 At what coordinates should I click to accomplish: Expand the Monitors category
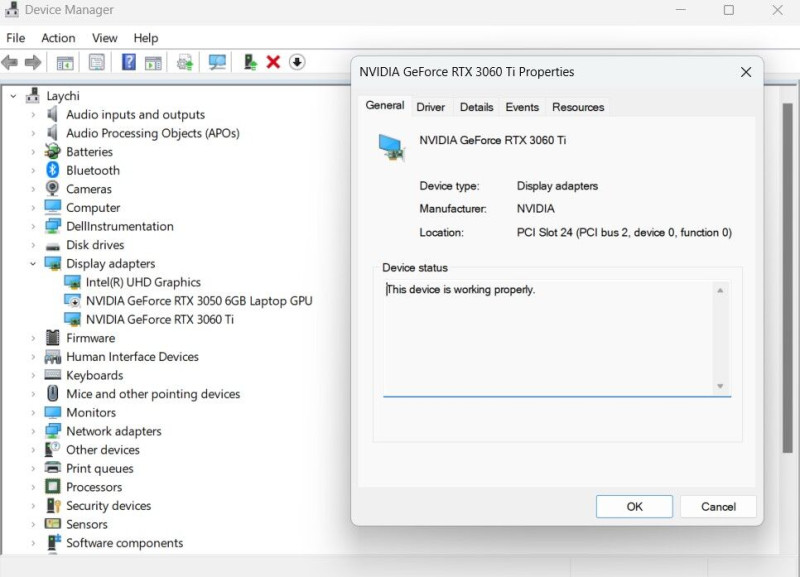point(33,412)
